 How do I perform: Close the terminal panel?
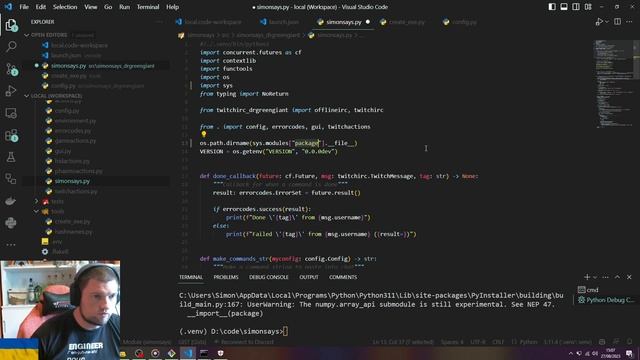pos(629,277)
